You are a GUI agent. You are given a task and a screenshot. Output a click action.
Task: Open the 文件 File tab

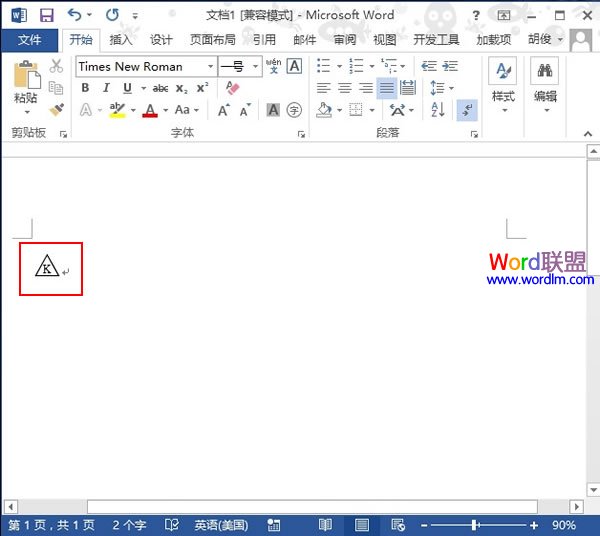click(29, 40)
